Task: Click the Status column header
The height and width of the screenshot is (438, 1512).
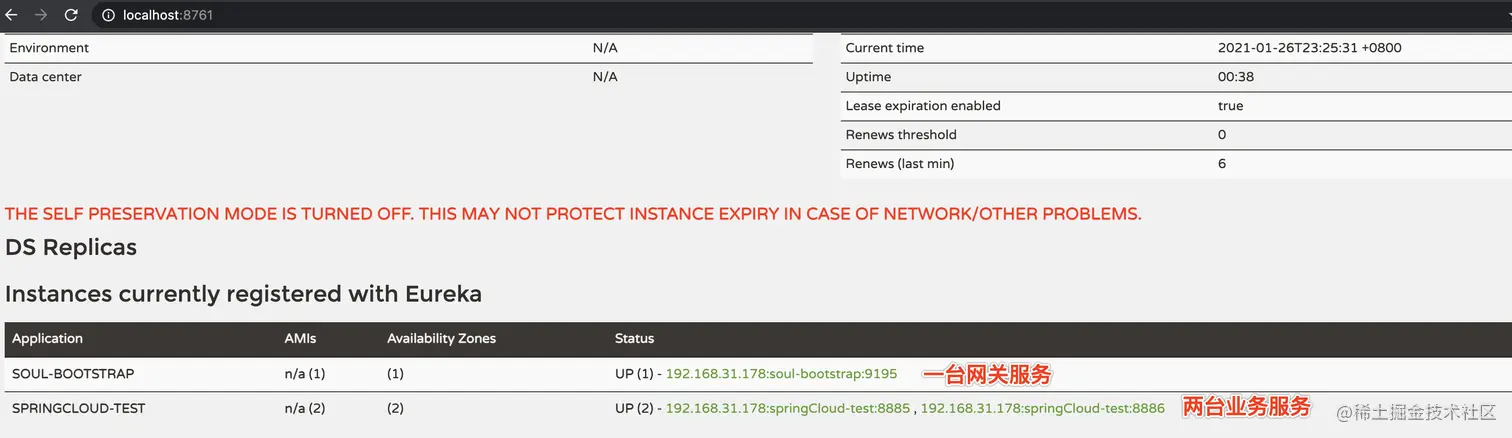Action: point(634,339)
